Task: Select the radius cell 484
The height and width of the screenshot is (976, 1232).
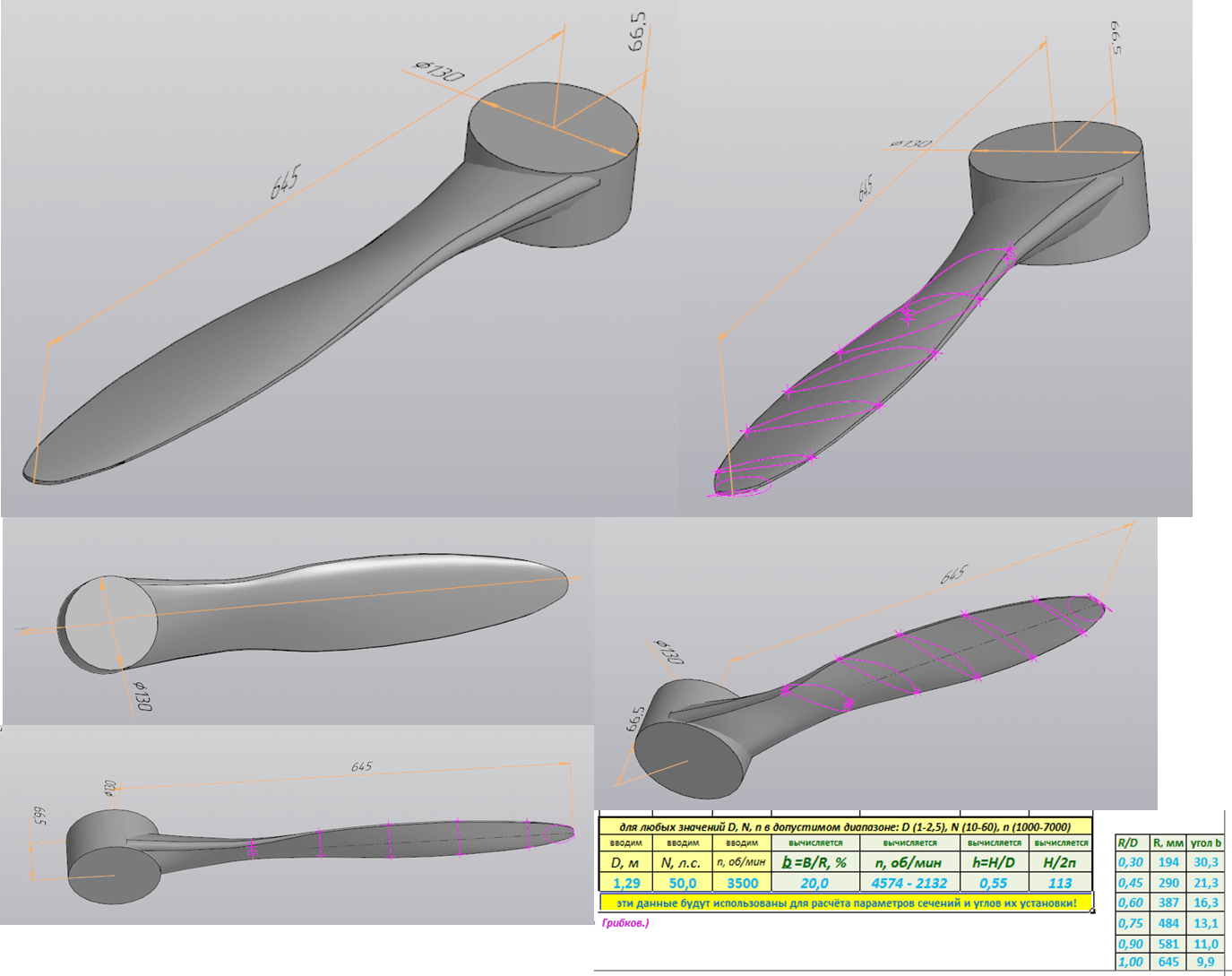Action: (1168, 923)
